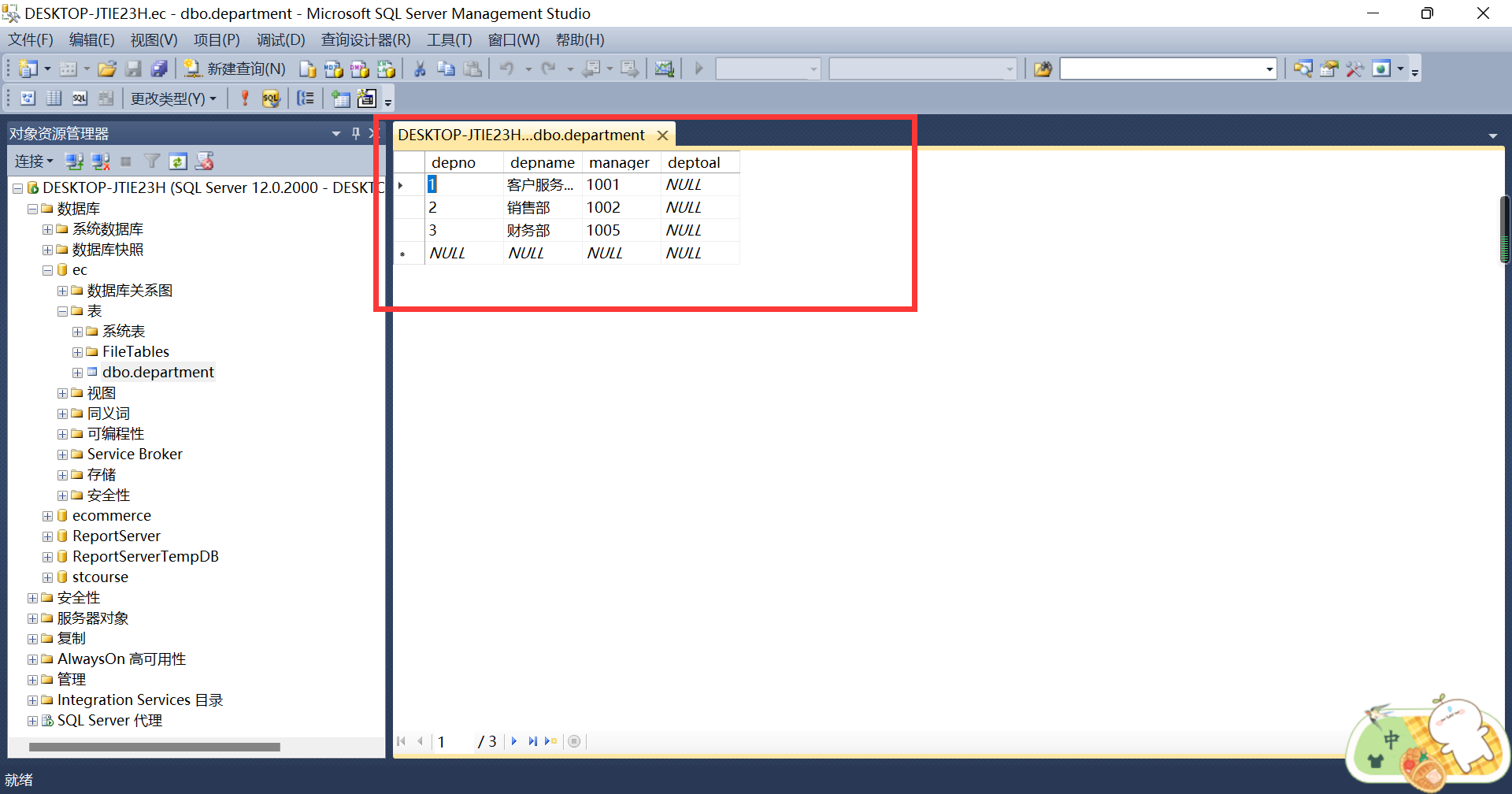Image resolution: width=1512 pixels, height=794 pixels.
Task: Jump to the last row with navigation control
Action: click(x=532, y=741)
